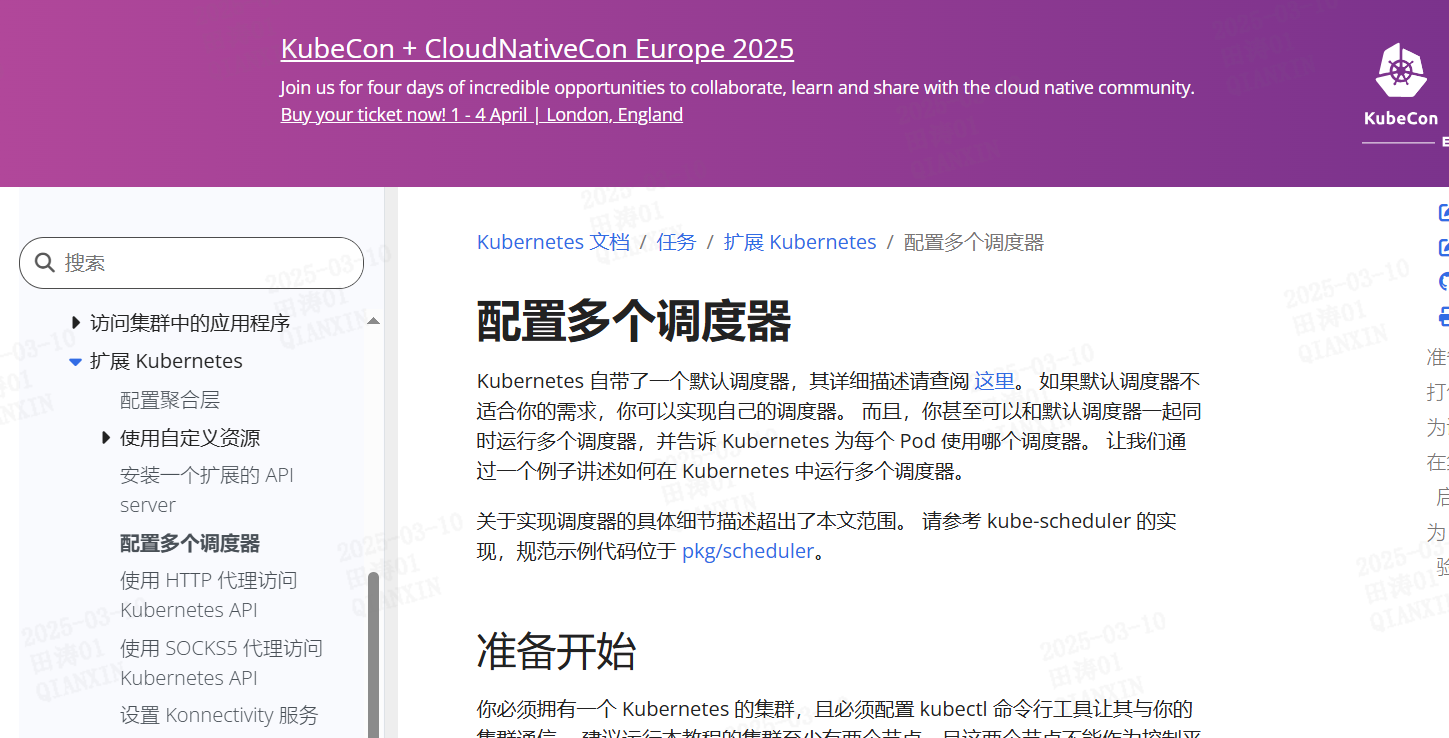
Task: Click 使用自定义资源 sidebar label
Action: 190,438
